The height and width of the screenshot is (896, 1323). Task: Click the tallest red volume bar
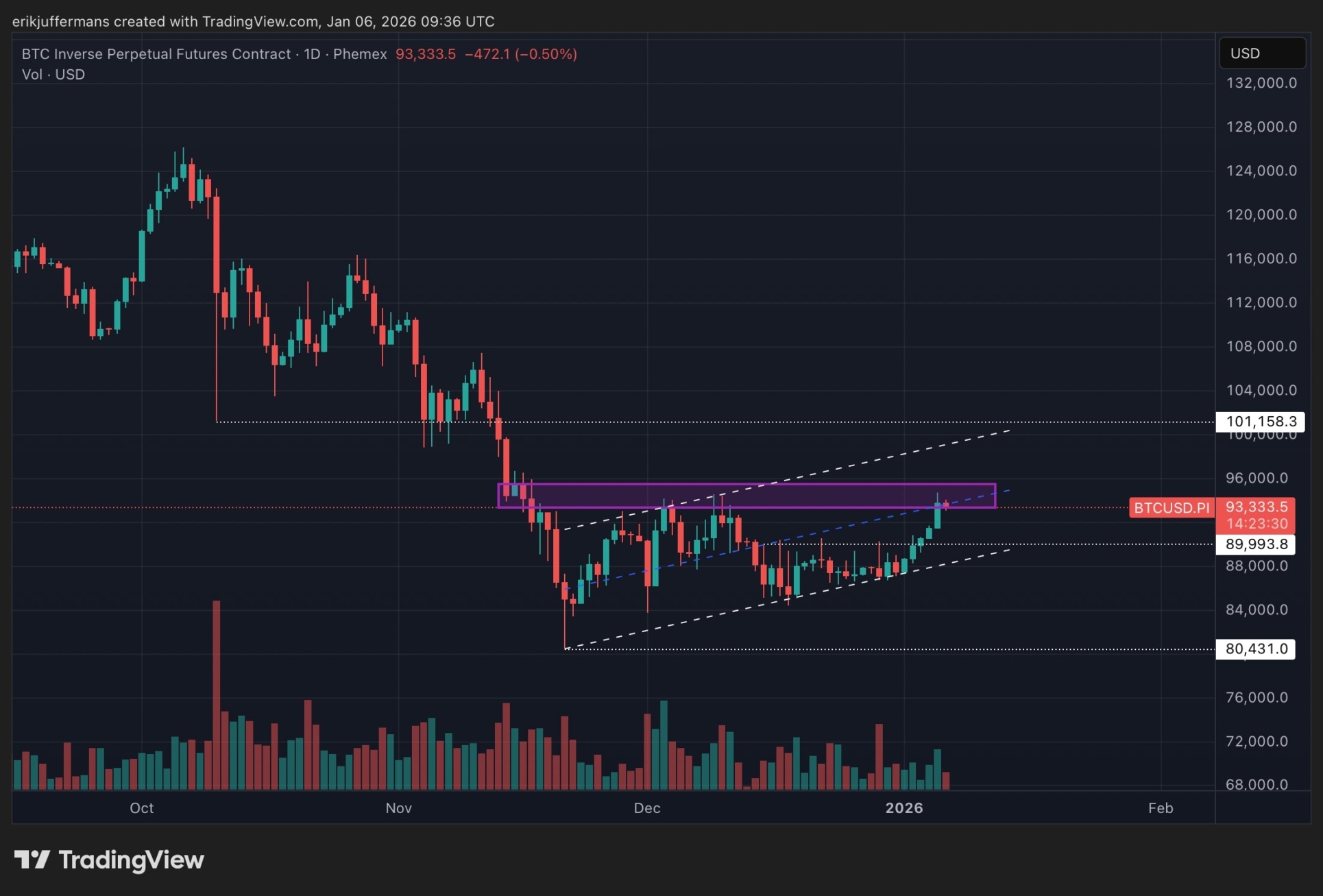pos(217,694)
